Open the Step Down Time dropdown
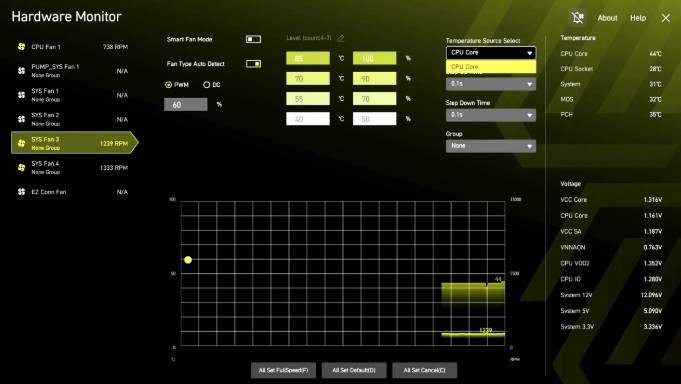The width and height of the screenshot is (681, 384). (x=491, y=115)
